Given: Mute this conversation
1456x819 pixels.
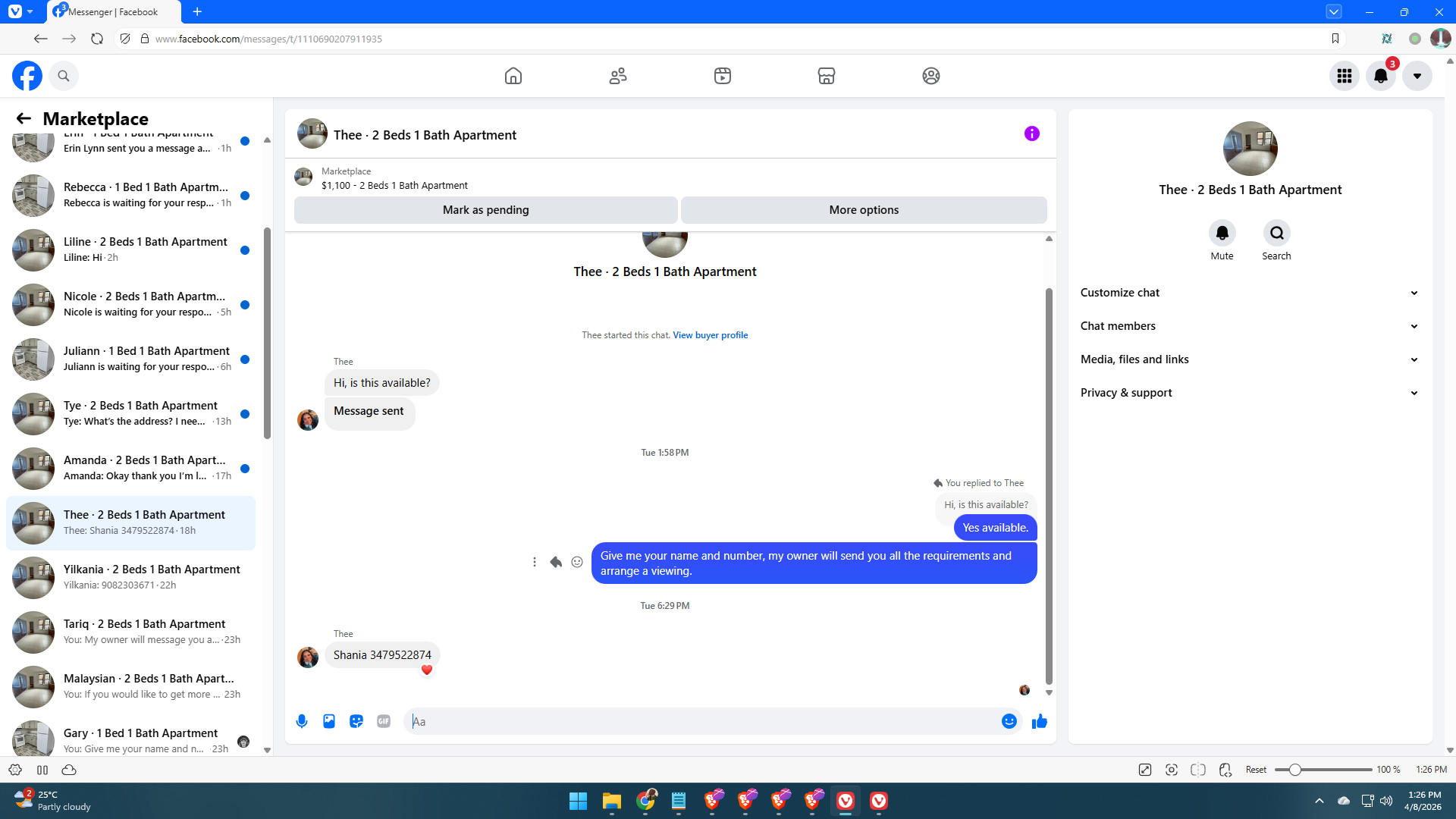Looking at the screenshot, I should pyautogui.click(x=1222, y=234).
